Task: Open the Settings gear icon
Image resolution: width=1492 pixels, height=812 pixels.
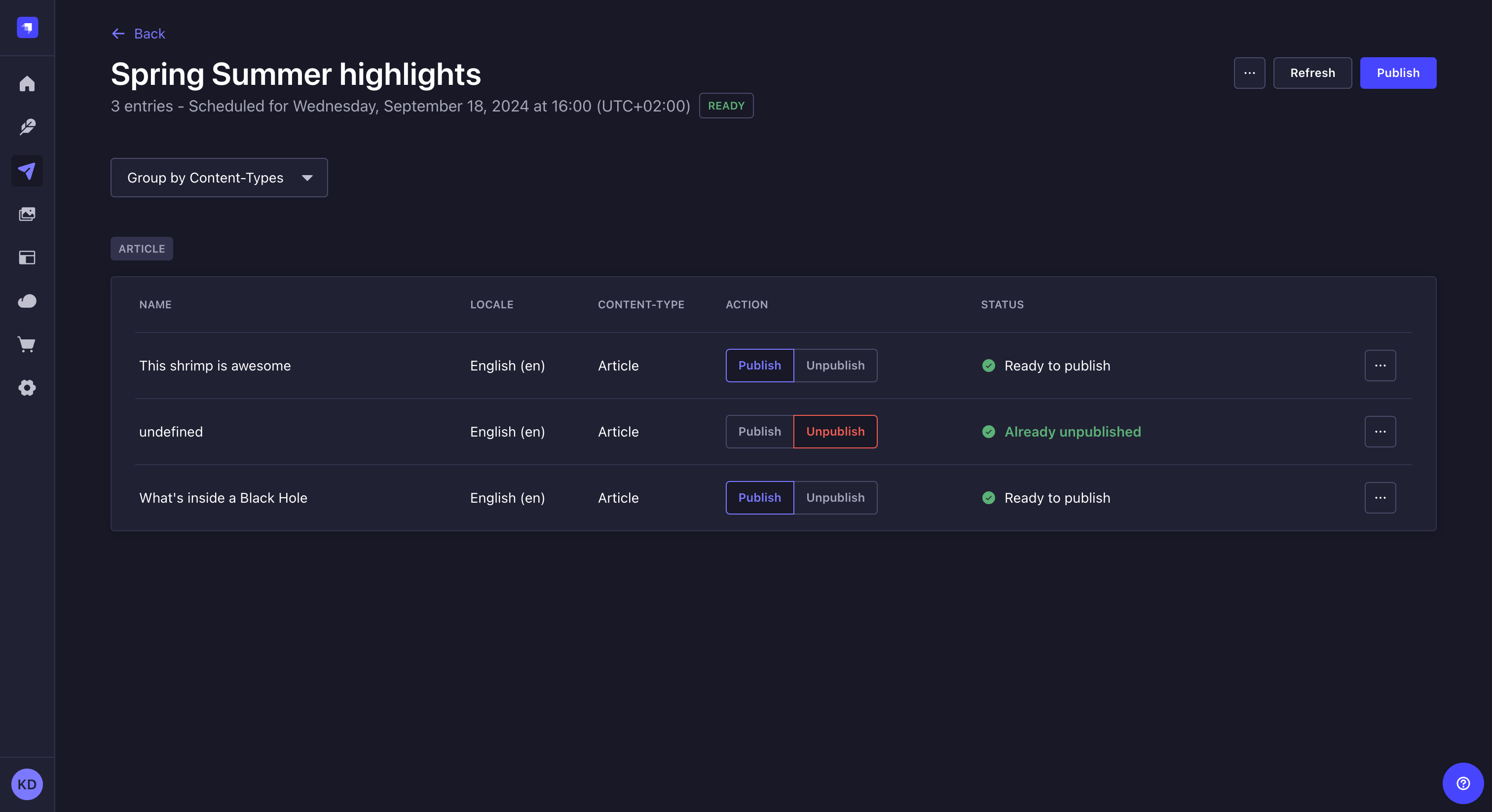Action: tap(27, 388)
